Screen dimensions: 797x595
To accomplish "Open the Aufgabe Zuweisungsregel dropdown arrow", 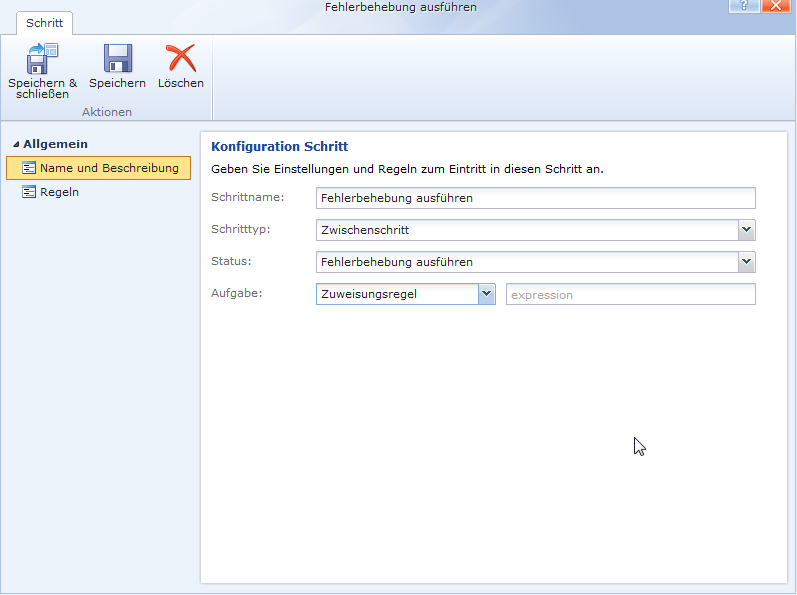I will point(486,294).
